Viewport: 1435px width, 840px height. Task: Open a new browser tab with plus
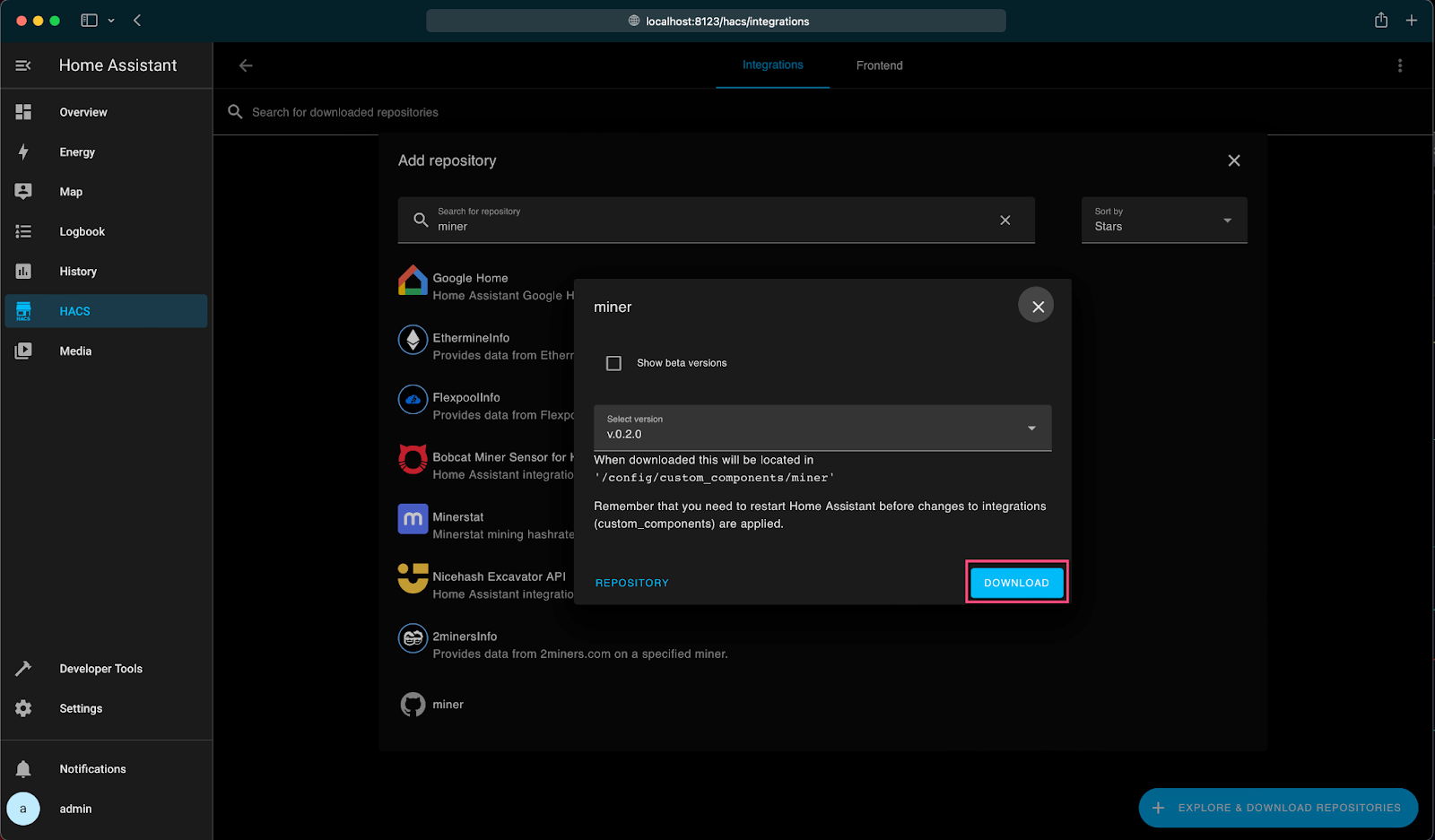click(1412, 21)
